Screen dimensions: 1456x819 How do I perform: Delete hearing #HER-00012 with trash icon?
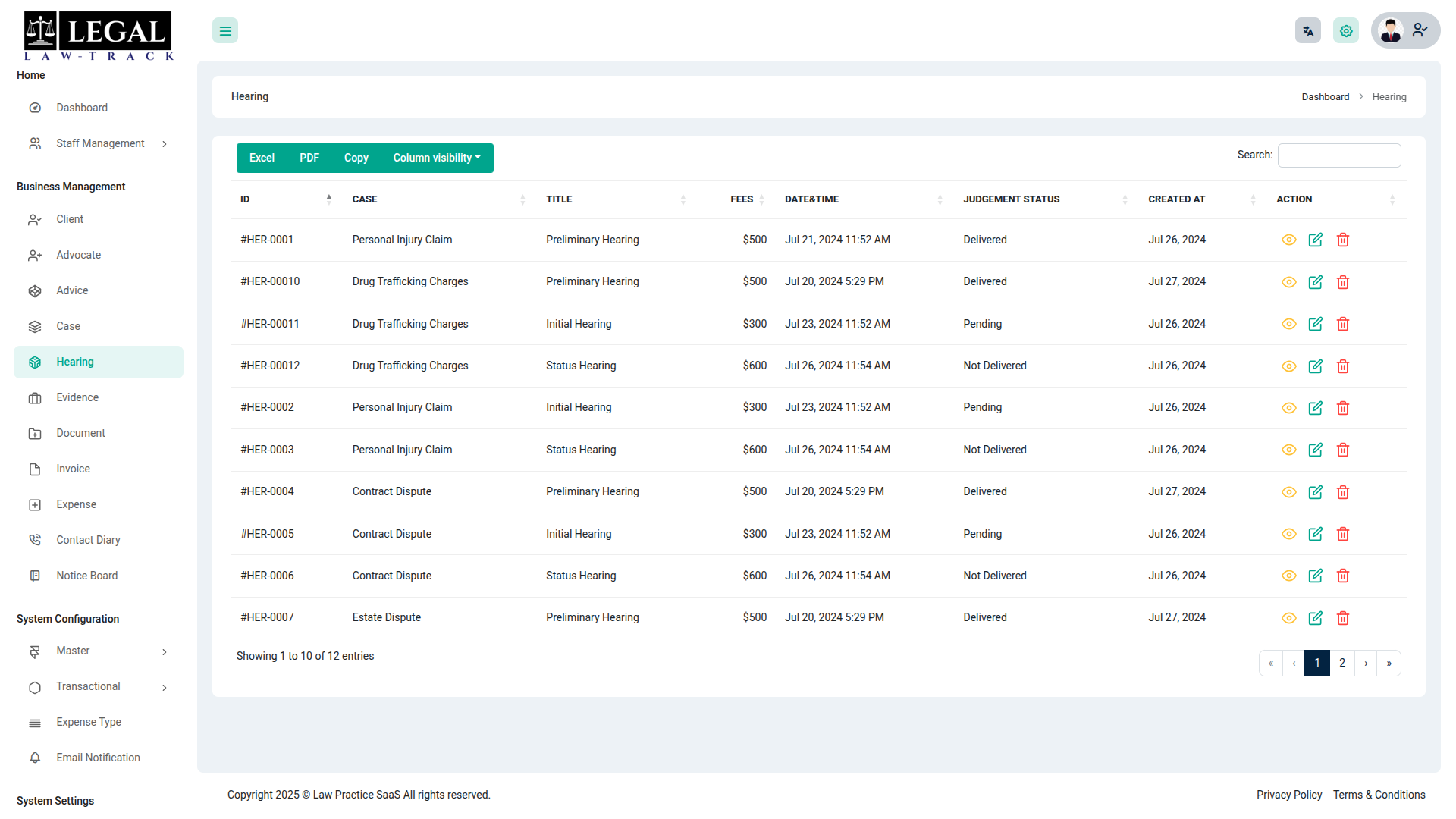(1343, 366)
